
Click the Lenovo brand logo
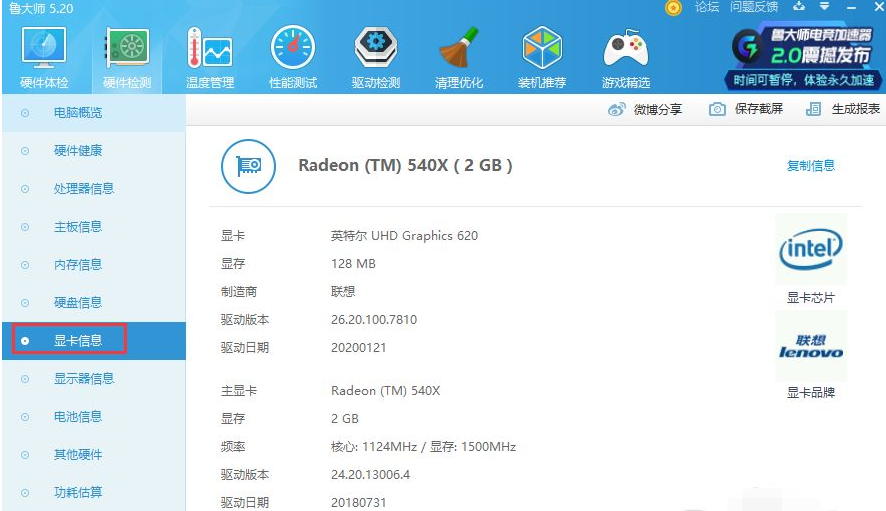(x=811, y=346)
